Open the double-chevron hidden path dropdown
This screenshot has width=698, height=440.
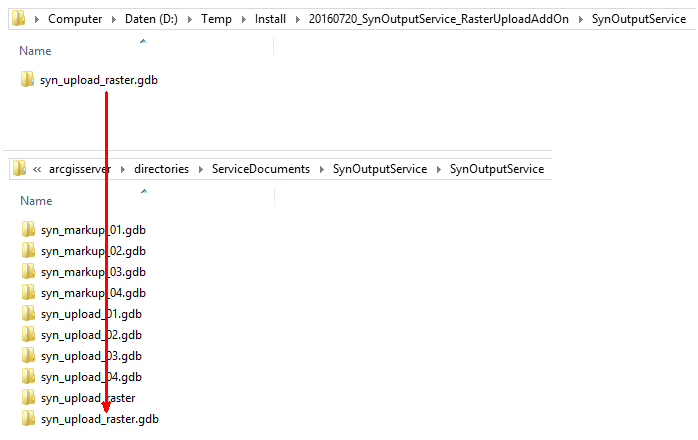pyautogui.click(x=37, y=169)
